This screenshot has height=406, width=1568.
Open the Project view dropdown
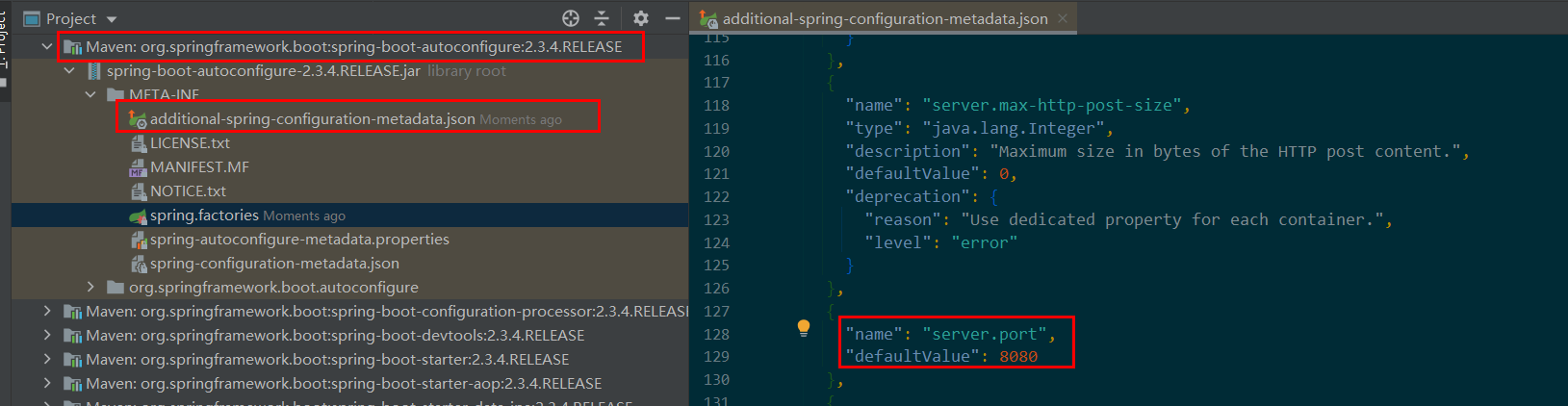coord(112,19)
